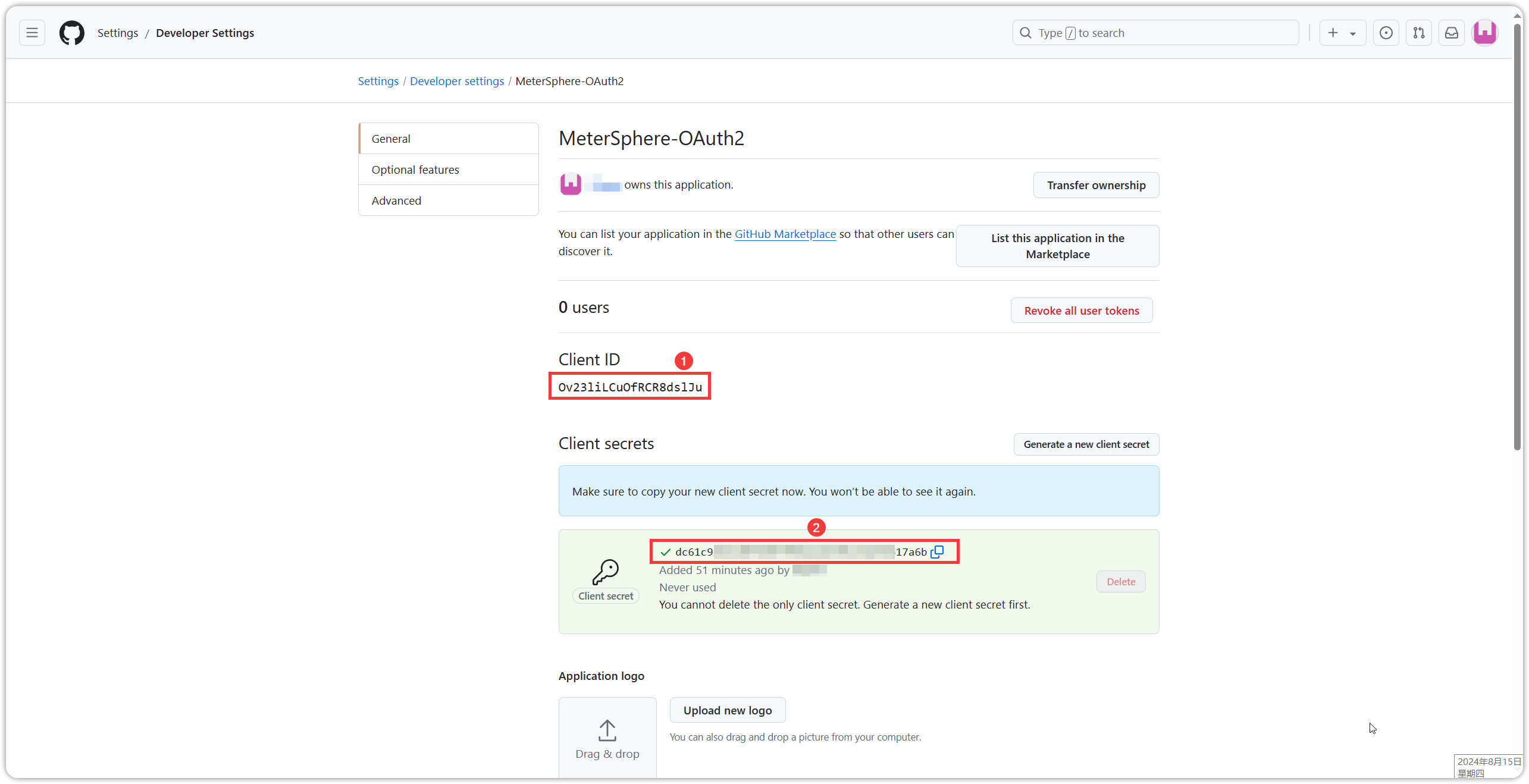Focus the 'Type / to search' field
This screenshot has height=784, width=1529.
coord(1155,33)
